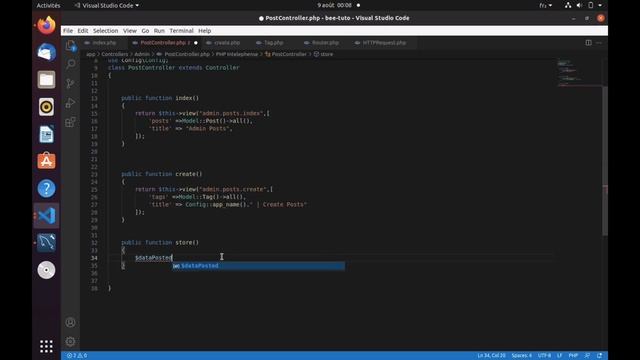Open the Manage gear icon

click(x=70, y=341)
